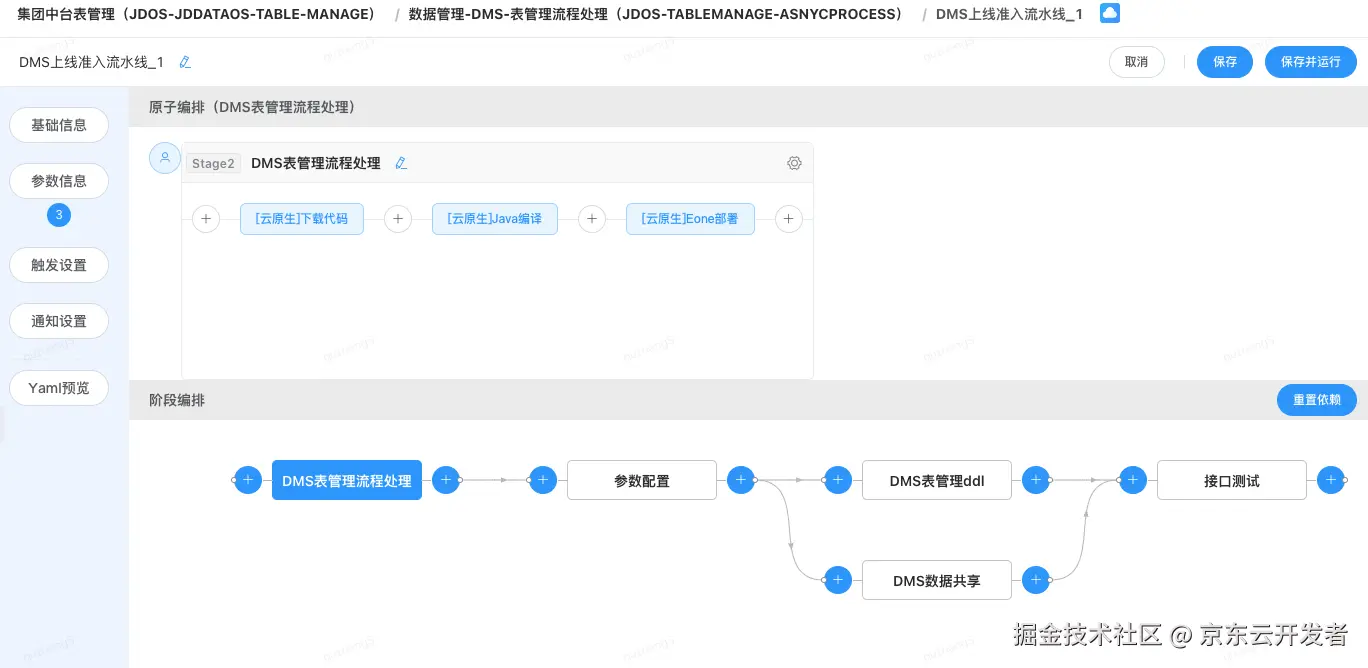Click plus before 接口测试 node
Image resolution: width=1368 pixels, height=668 pixels.
[1132, 480]
